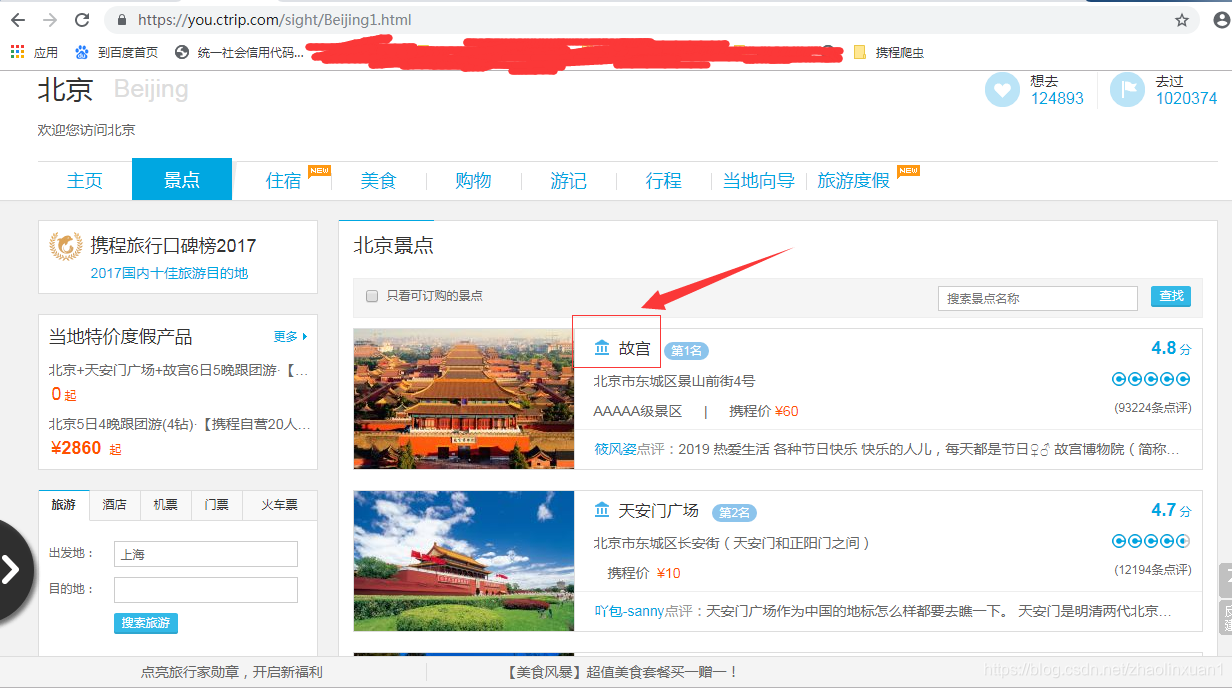Open the 天安门广场 attraction link
This screenshot has width=1232, height=688.
658,511
